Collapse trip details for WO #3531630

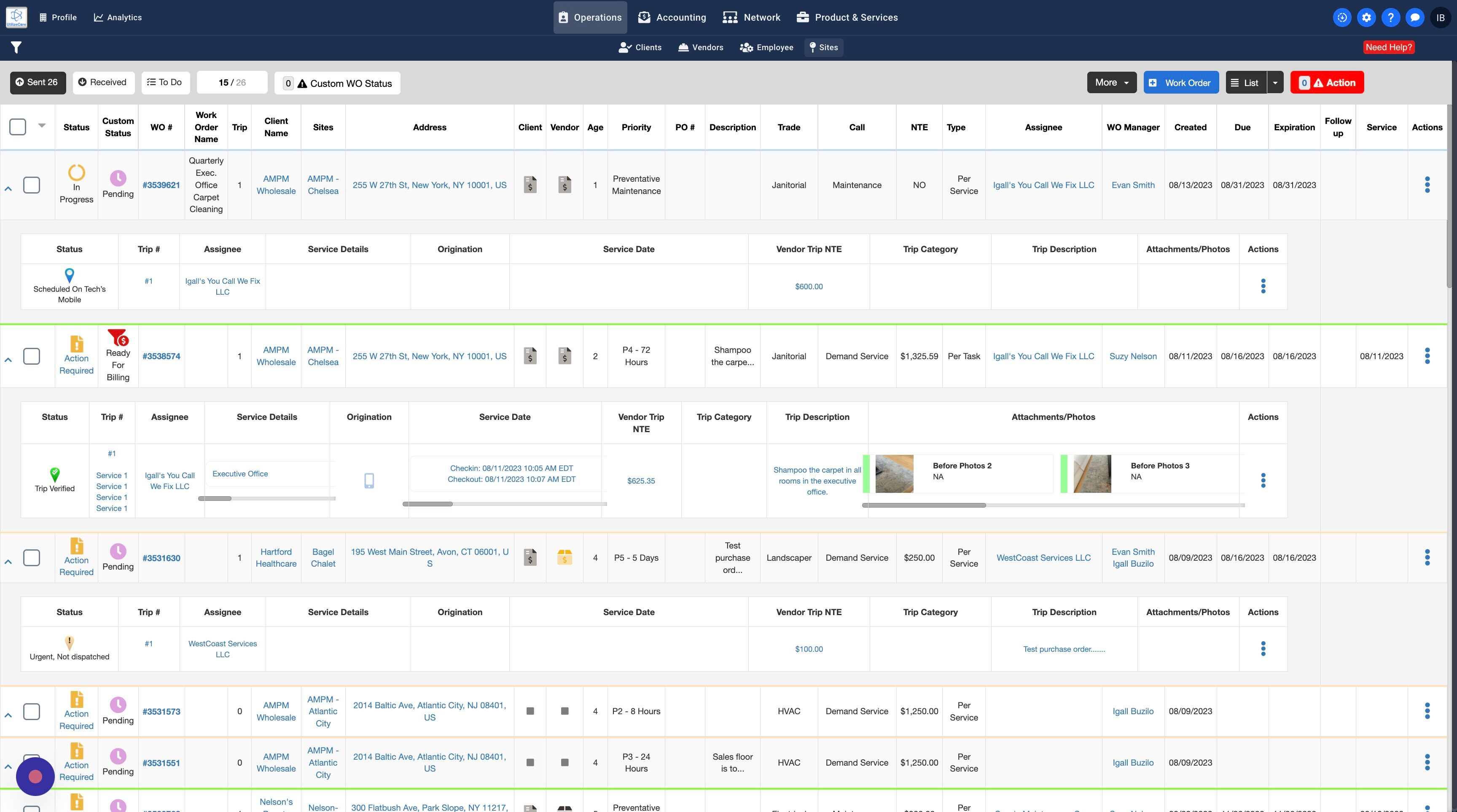(8, 562)
